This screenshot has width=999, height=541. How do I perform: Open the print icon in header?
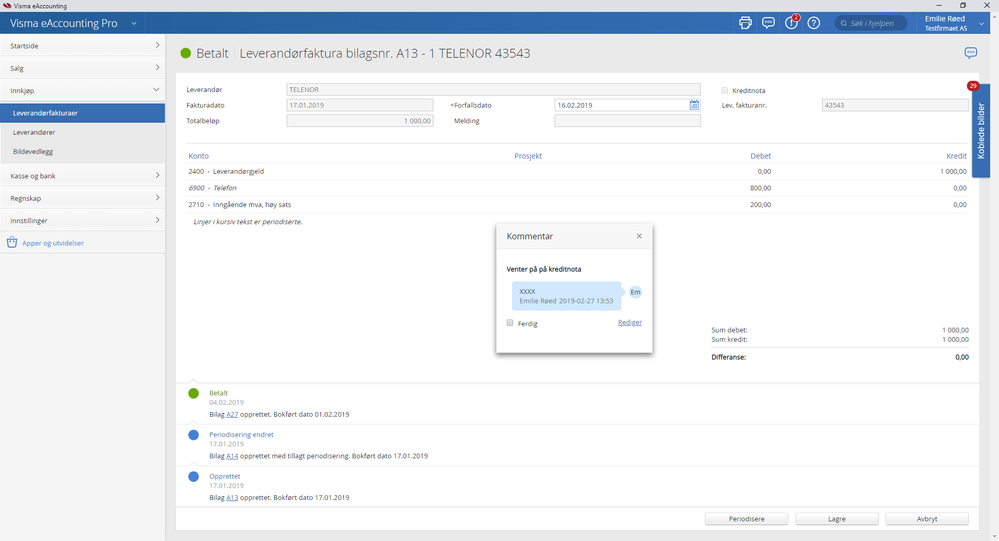point(745,23)
